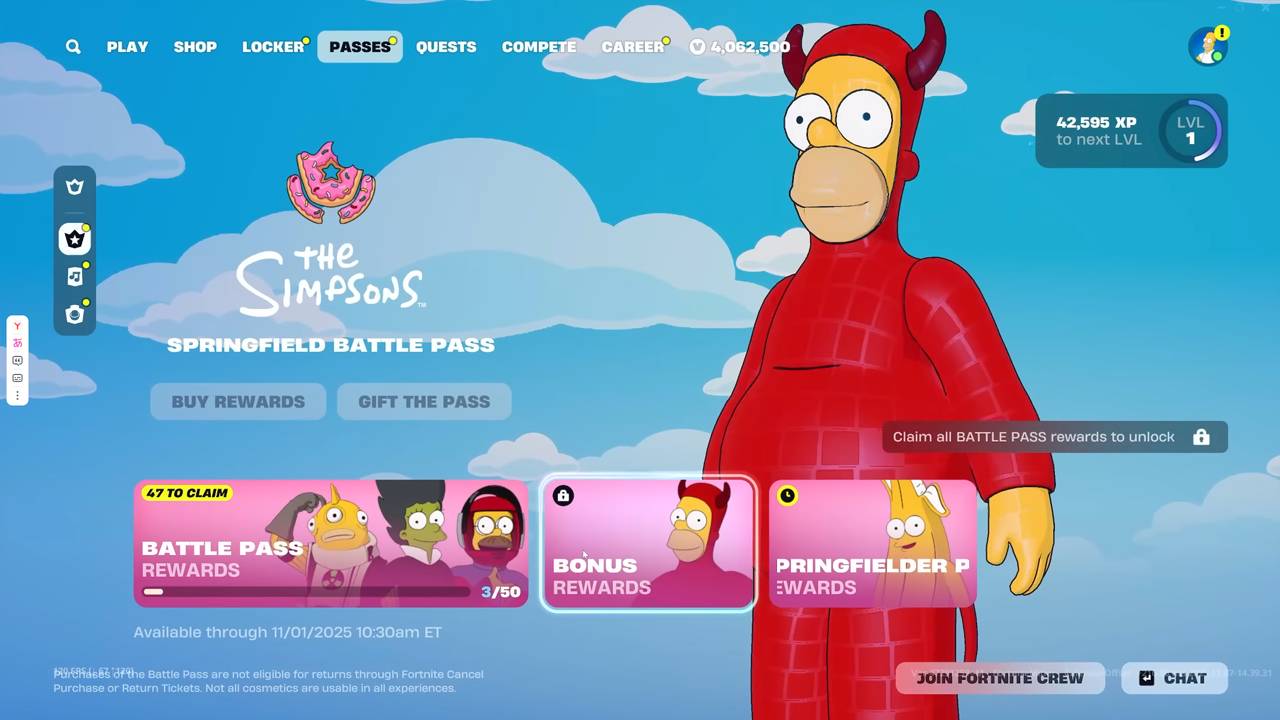Screen dimensions: 1280x720
Task: Click the BUY REWARDS button
Action: pyautogui.click(x=238, y=402)
